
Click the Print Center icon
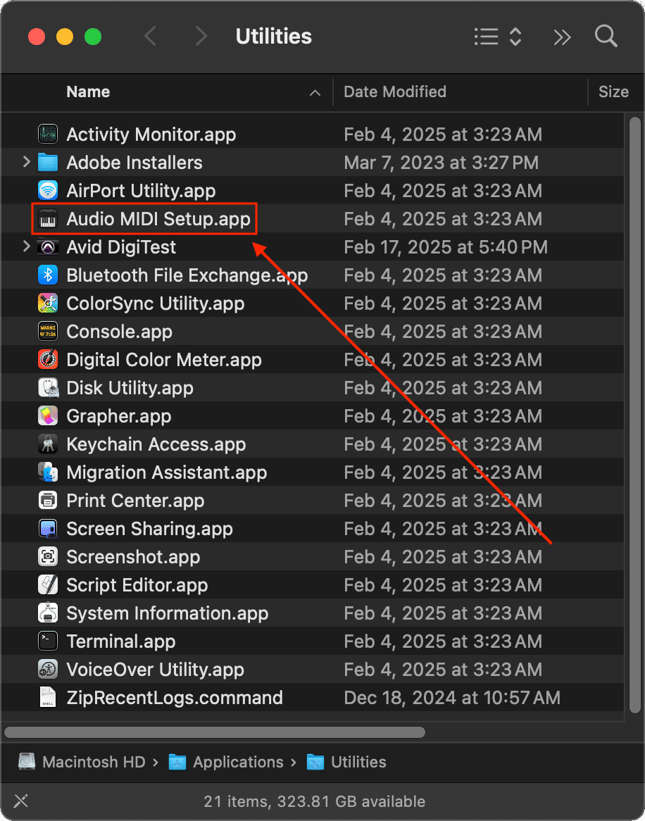click(48, 501)
